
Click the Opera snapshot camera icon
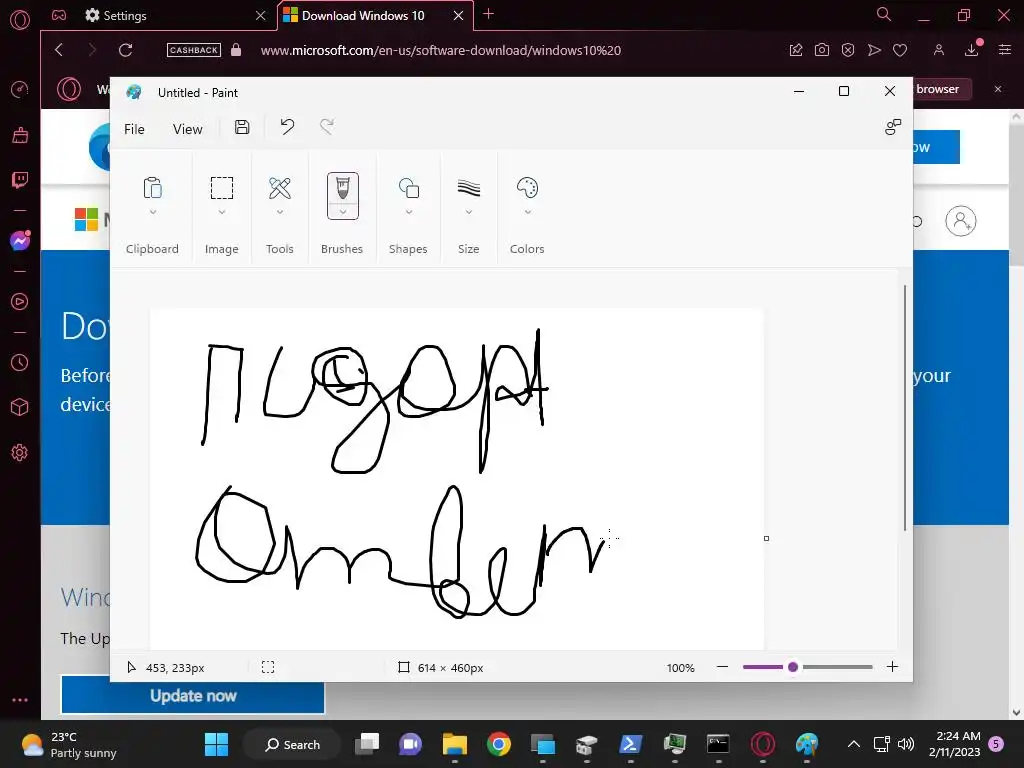[822, 50]
